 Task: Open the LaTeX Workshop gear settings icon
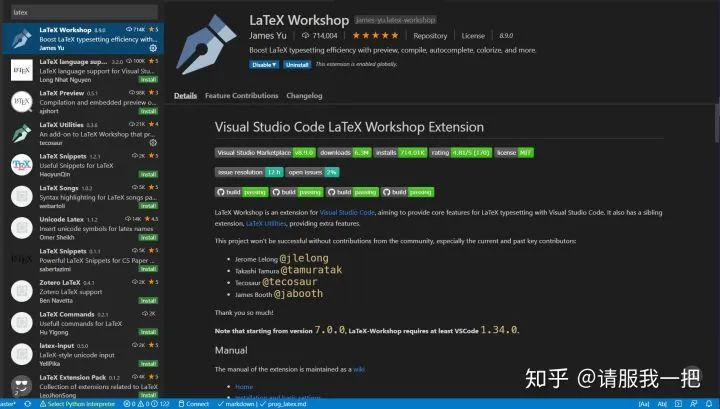point(153,48)
